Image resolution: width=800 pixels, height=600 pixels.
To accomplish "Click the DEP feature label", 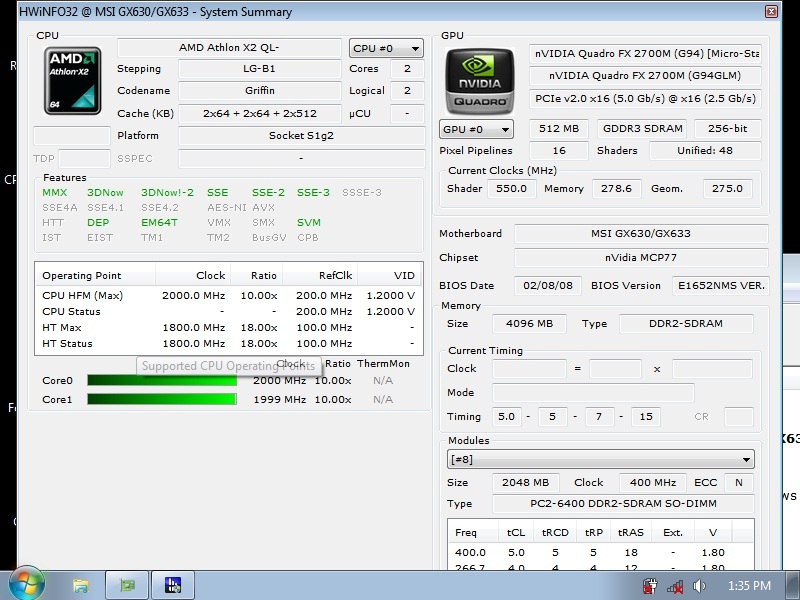I will click(x=98, y=222).
